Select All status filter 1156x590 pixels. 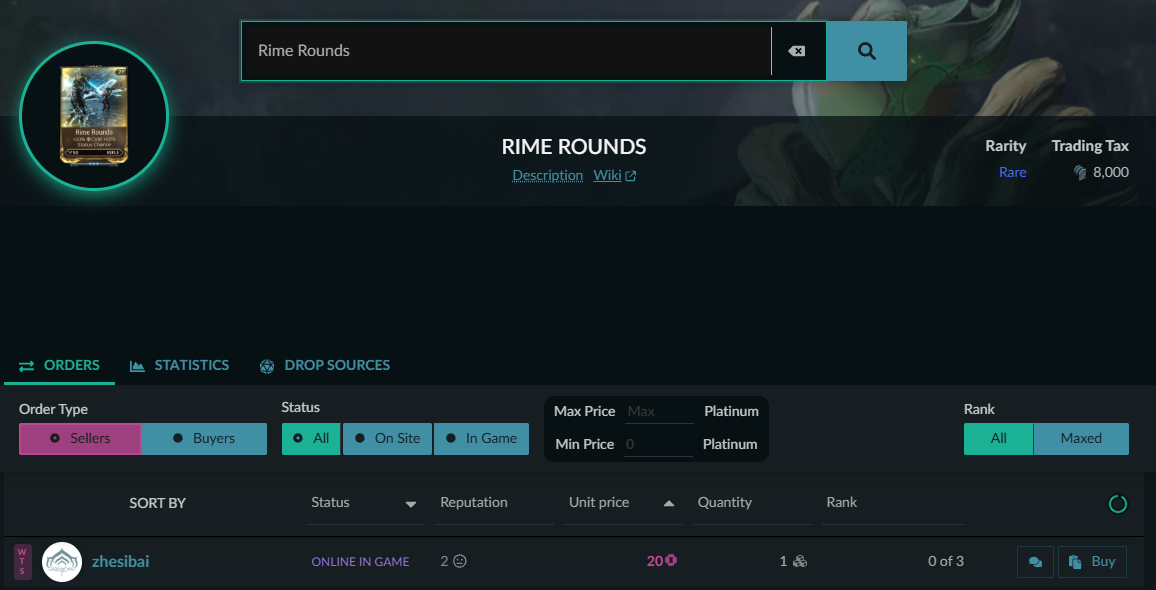[311, 439]
